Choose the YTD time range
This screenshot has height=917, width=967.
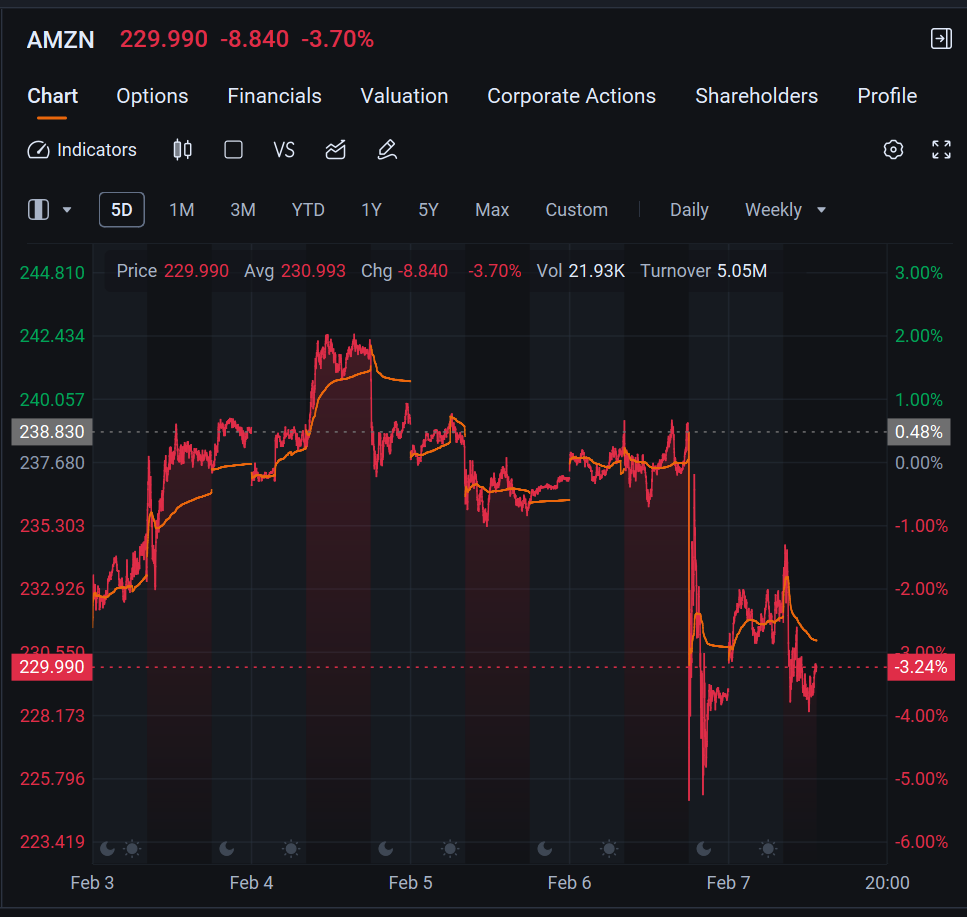coord(308,210)
